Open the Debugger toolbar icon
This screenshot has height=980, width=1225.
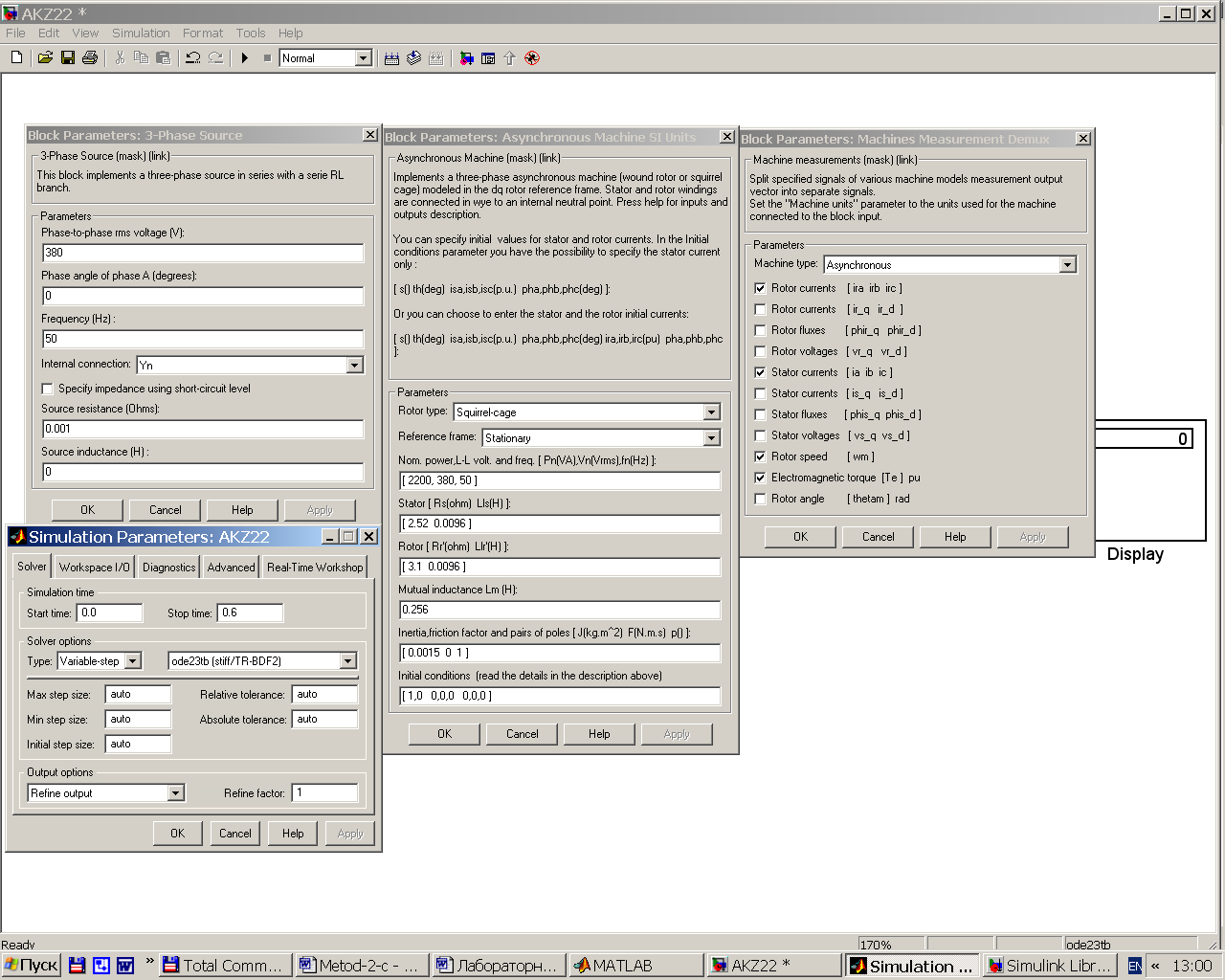click(x=532, y=58)
